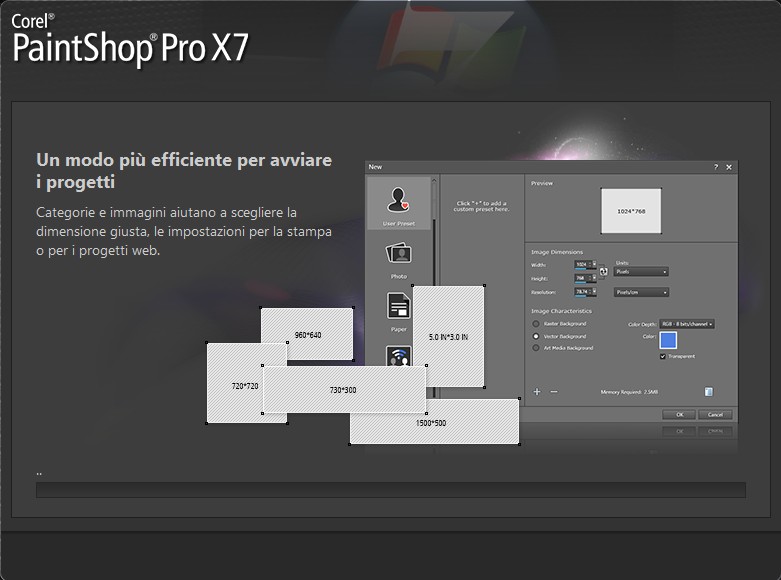Click the blue document icon near Memory Required

(x=709, y=392)
